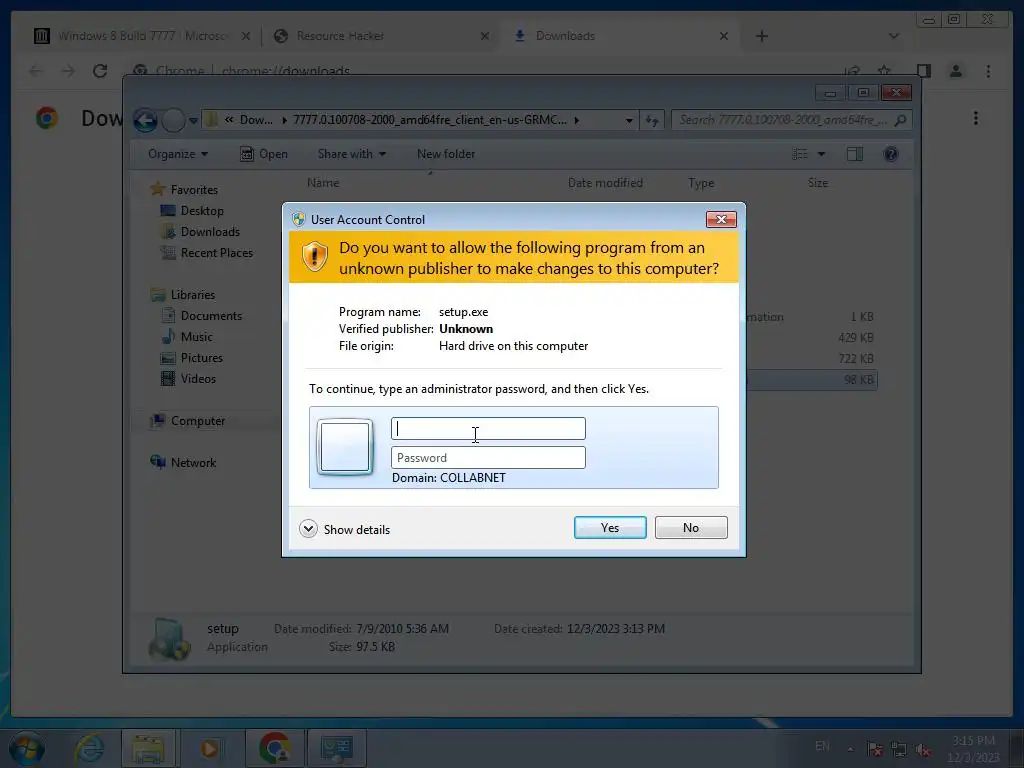Click the setup application icon in details pane
The height and width of the screenshot is (768, 1024).
169,638
